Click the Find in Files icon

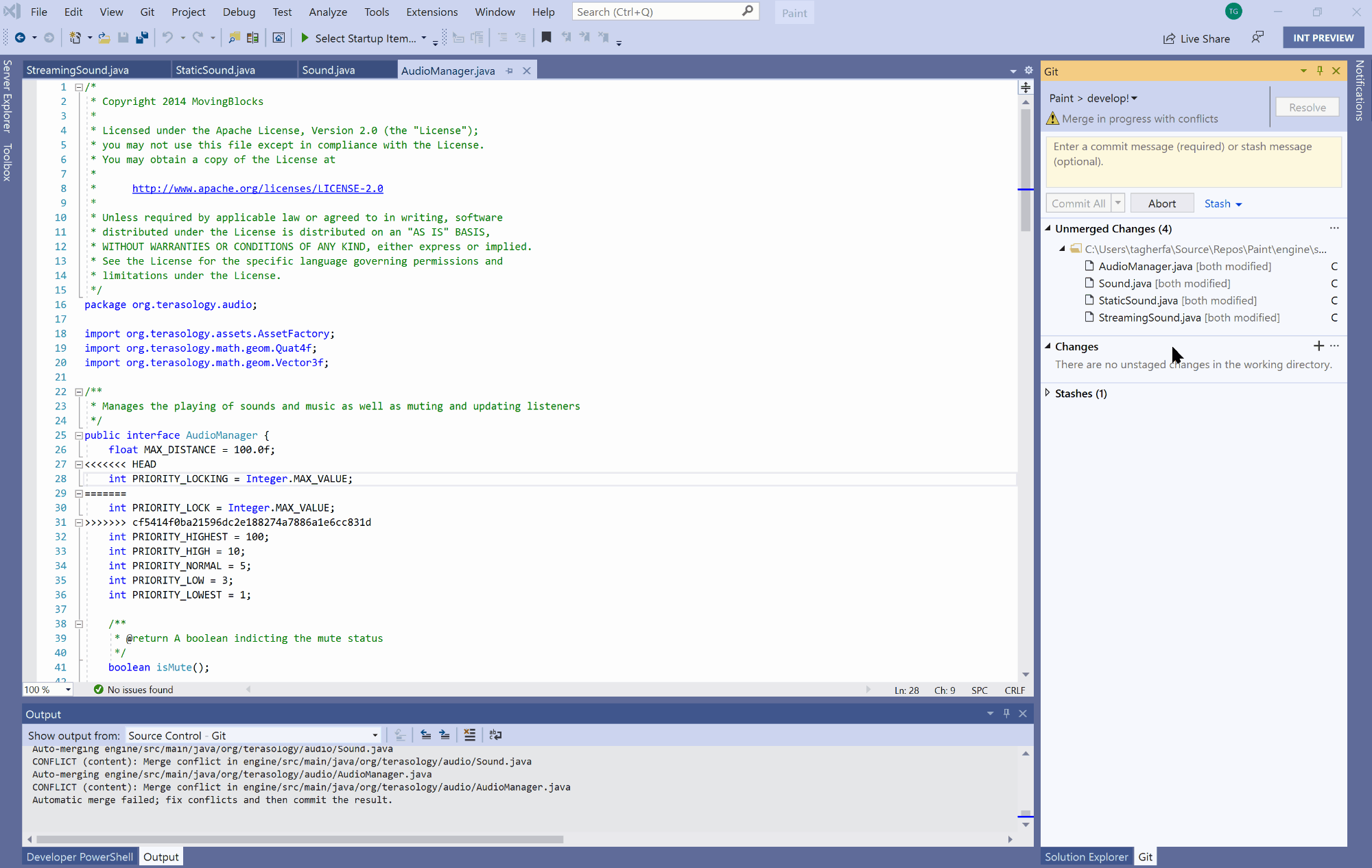(x=234, y=38)
